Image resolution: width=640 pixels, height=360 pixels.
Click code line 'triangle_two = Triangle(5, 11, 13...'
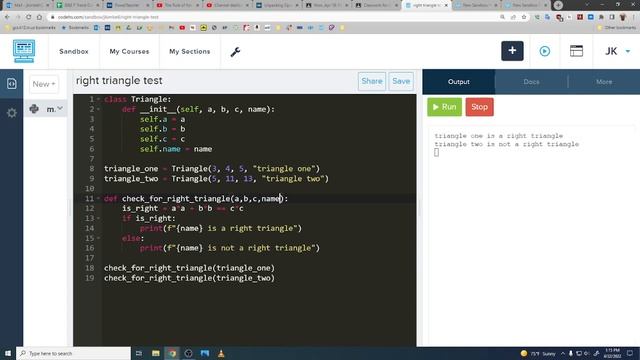[x=216, y=179]
